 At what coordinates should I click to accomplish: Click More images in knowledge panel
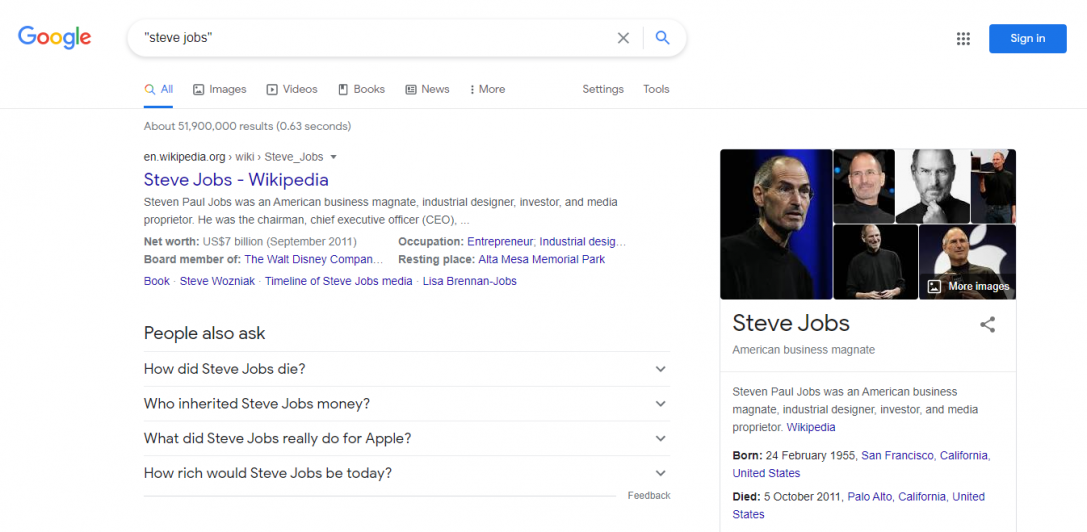[x=968, y=286]
